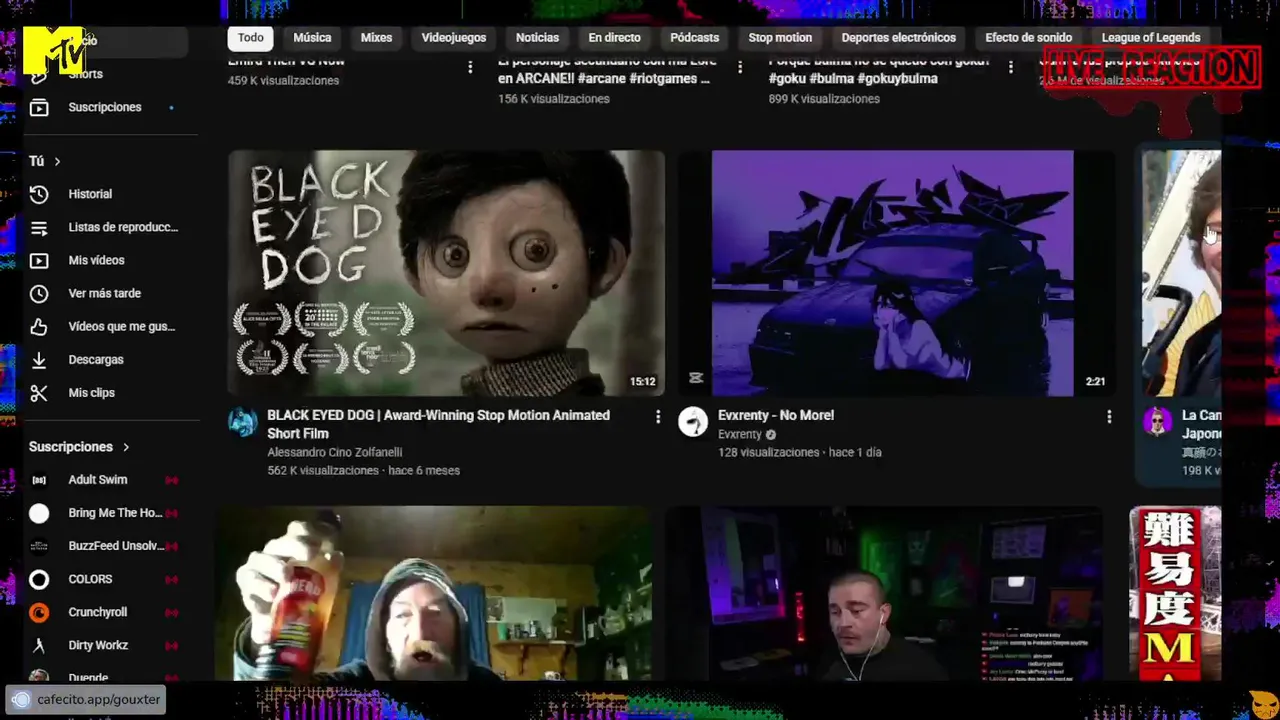Expand the Suscripciones section chevron

point(126,447)
